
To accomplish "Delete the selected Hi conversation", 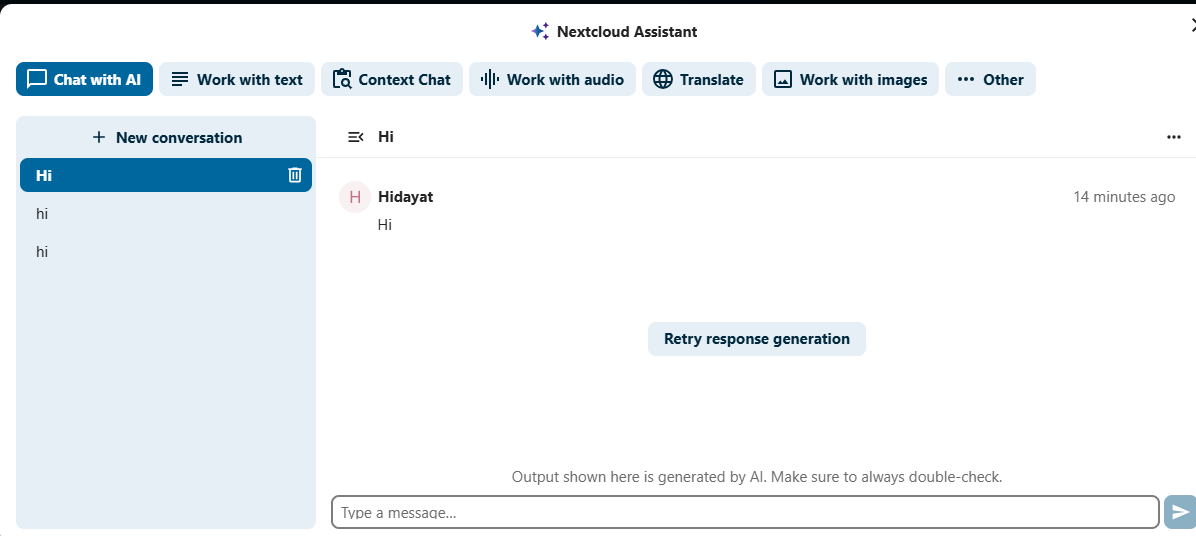I will tap(295, 175).
